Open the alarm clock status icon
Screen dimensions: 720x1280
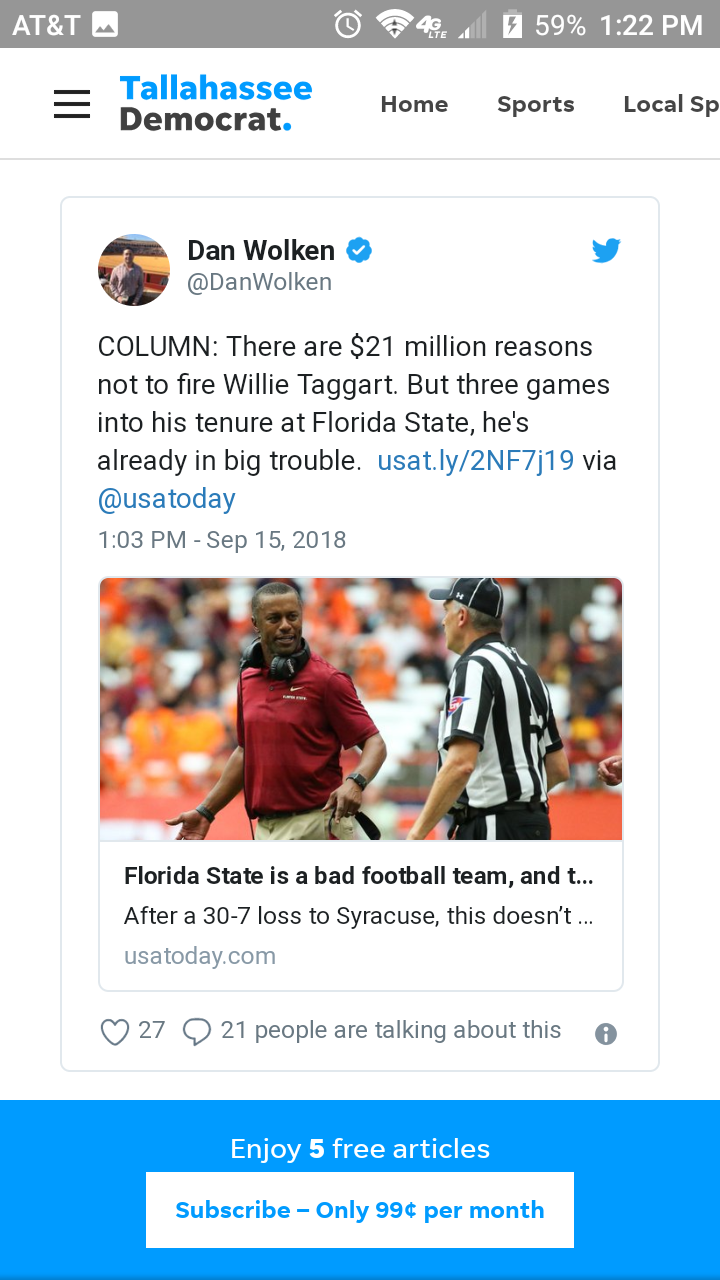348,24
